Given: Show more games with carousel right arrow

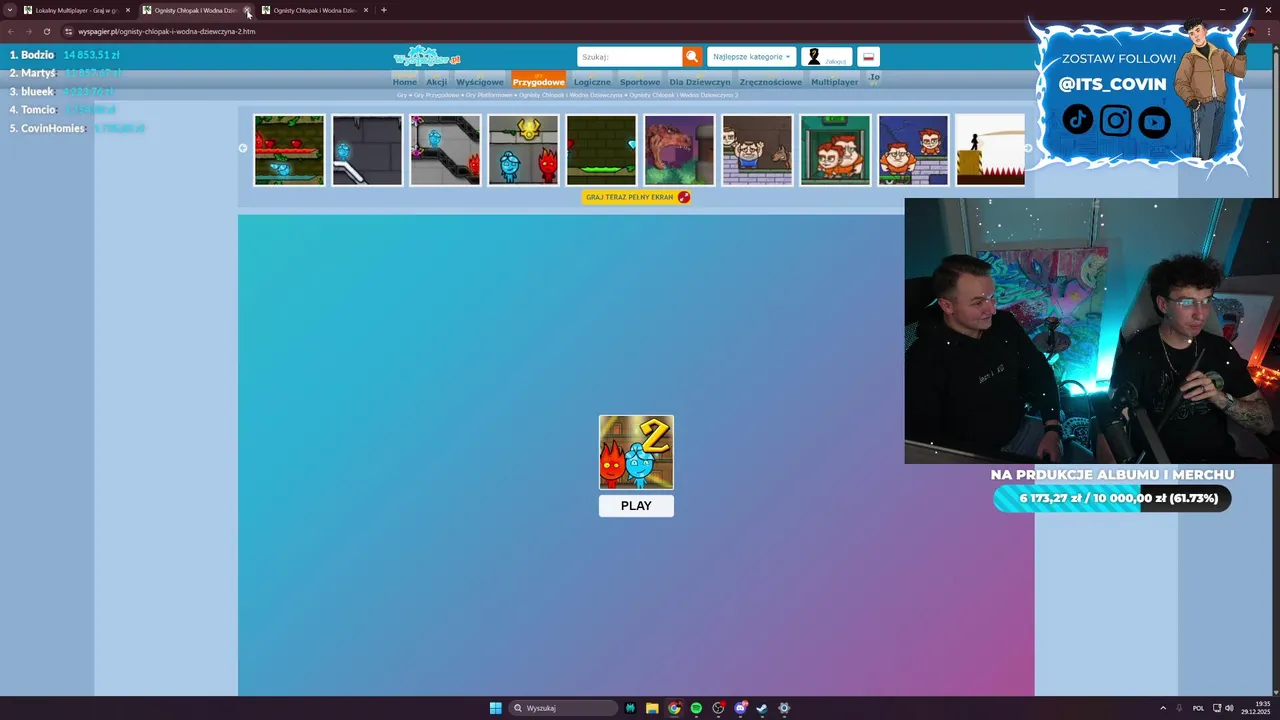Looking at the screenshot, I should [1028, 148].
